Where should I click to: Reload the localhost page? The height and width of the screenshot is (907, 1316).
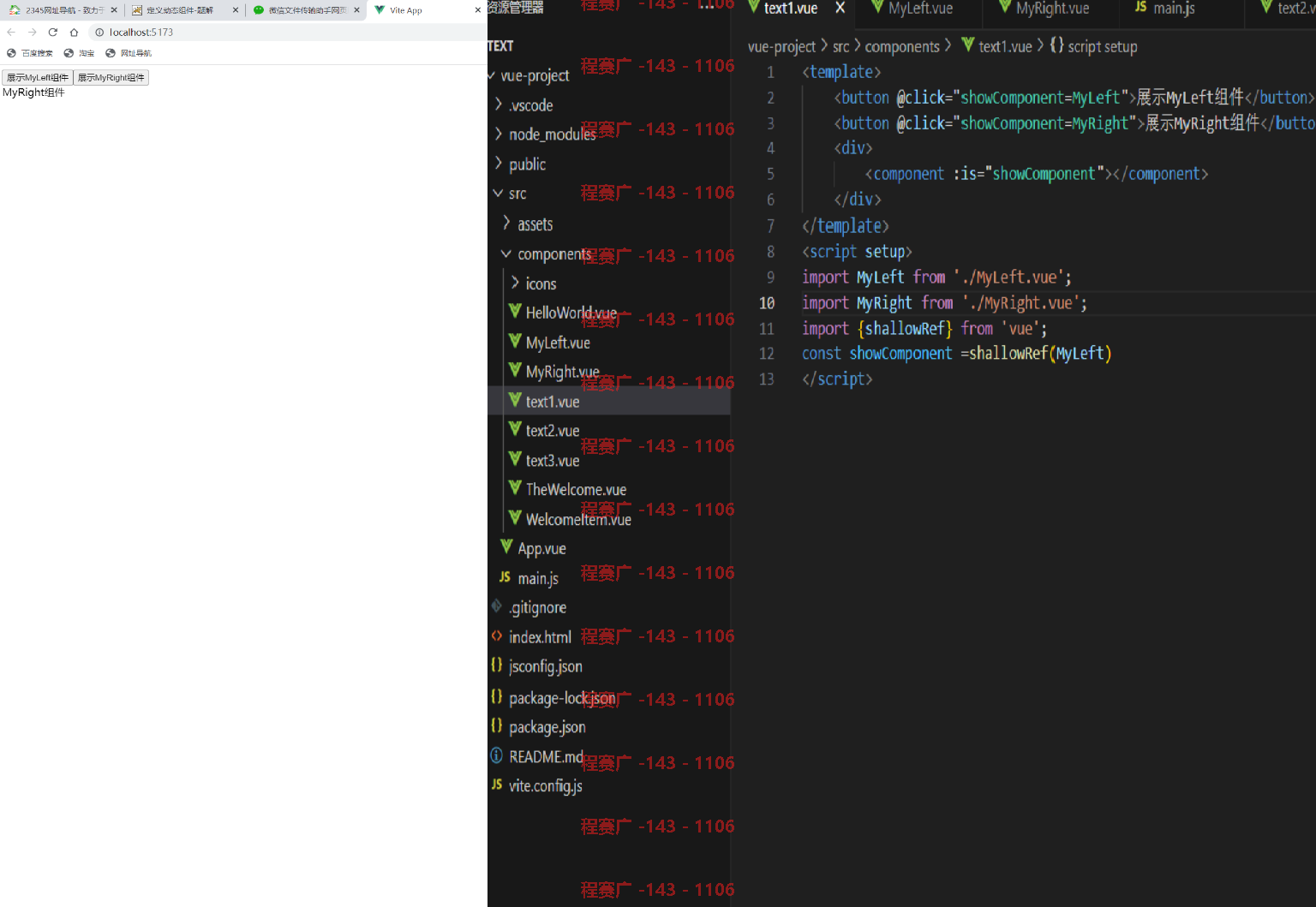pyautogui.click(x=53, y=32)
